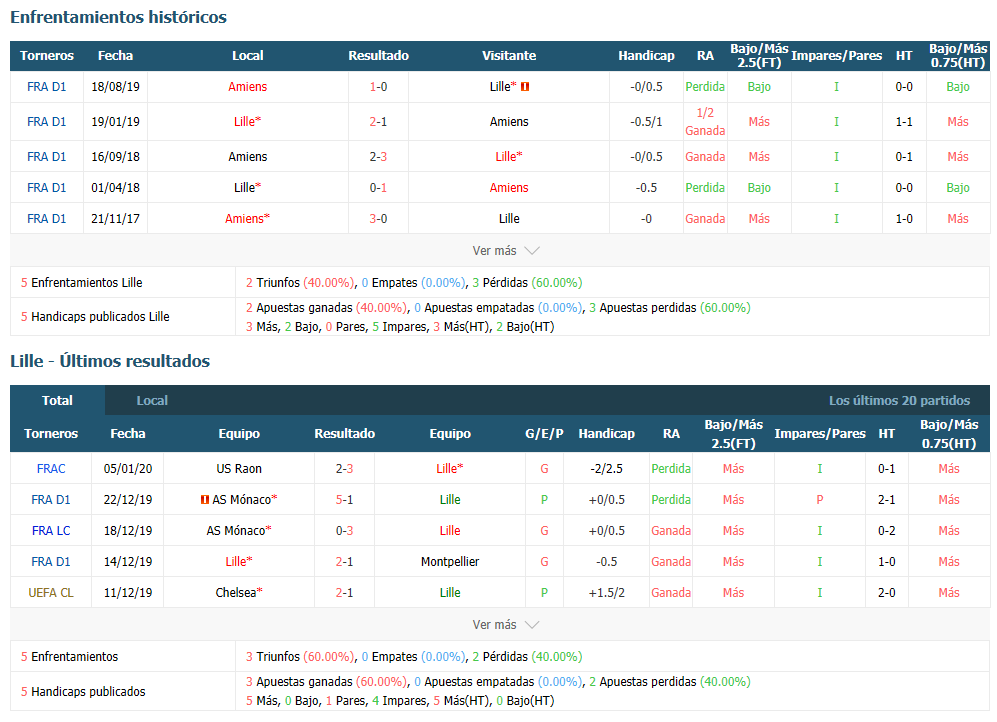The width and height of the screenshot is (997, 722).
Task: Click the Lille - Últimos resultados heading
Action: (x=110, y=361)
